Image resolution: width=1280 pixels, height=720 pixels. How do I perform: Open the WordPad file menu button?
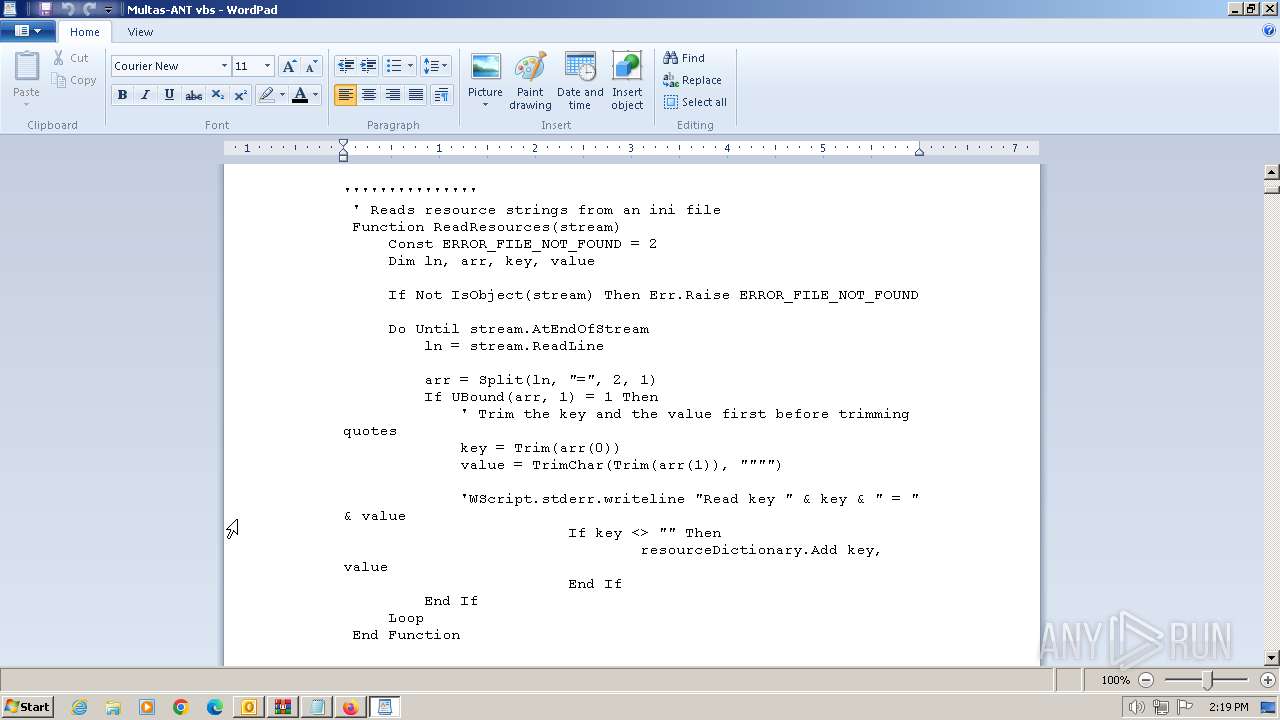click(x=28, y=31)
